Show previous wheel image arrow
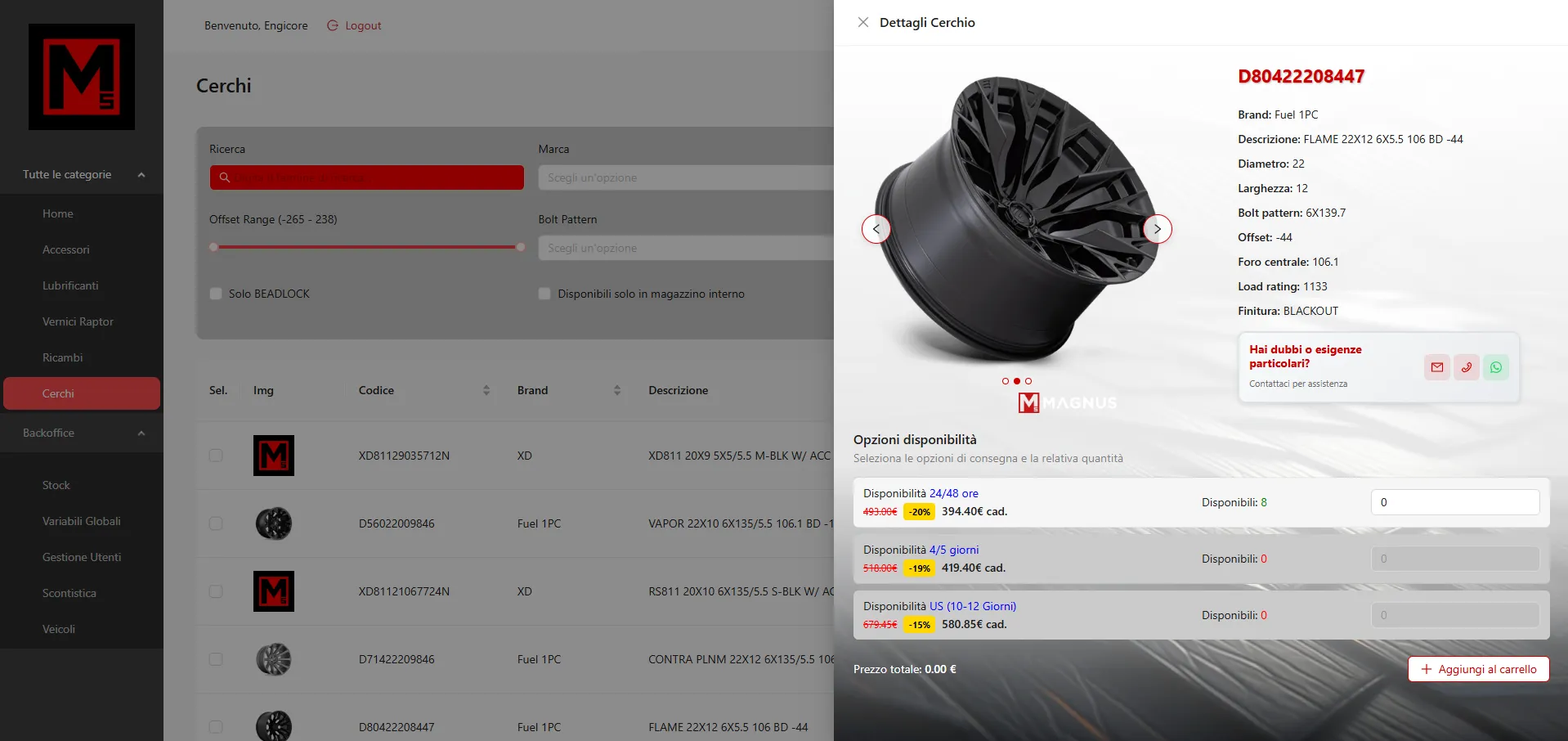 click(876, 229)
